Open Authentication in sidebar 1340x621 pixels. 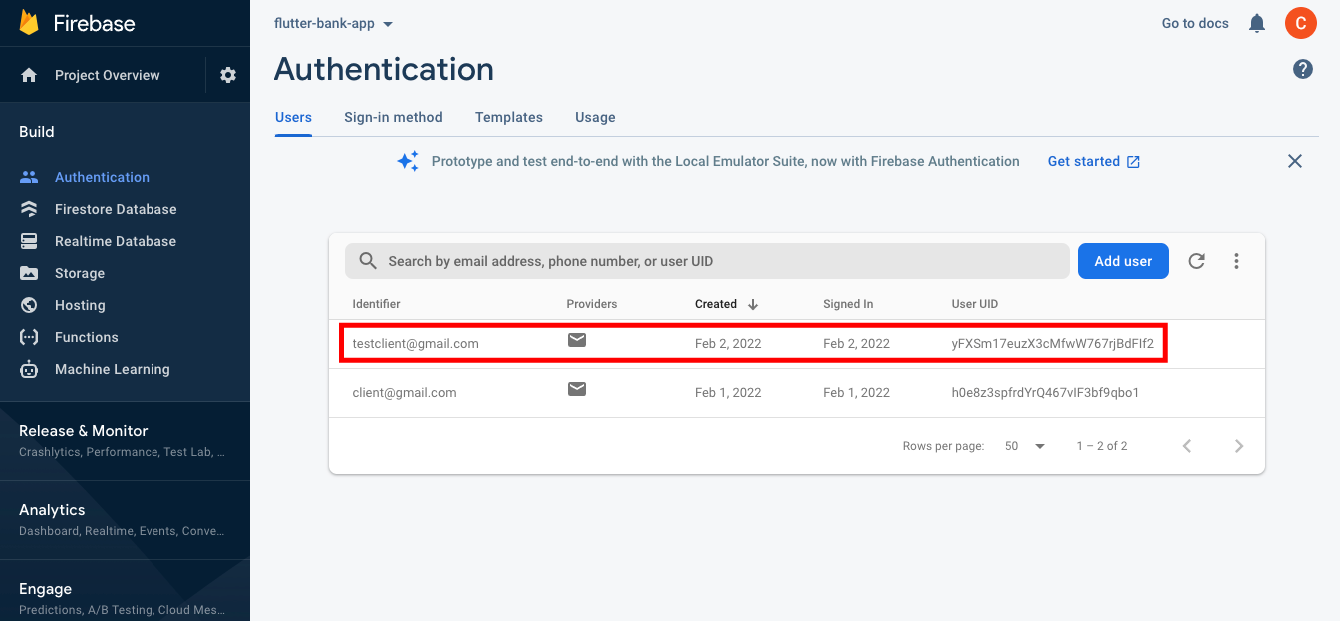(x=102, y=177)
